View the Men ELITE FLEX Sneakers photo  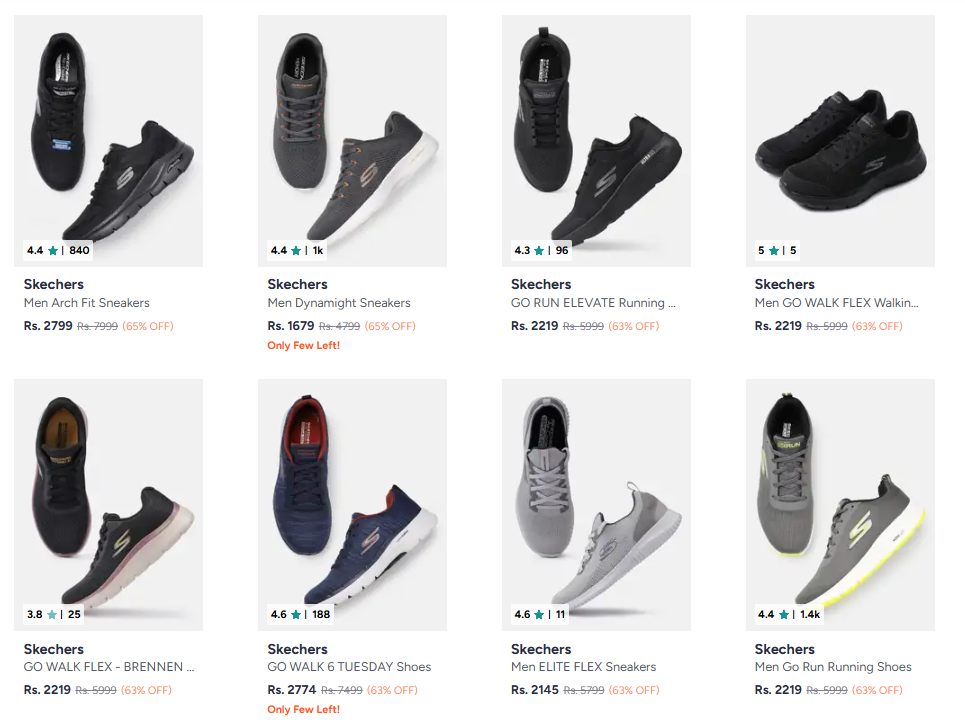tap(596, 495)
